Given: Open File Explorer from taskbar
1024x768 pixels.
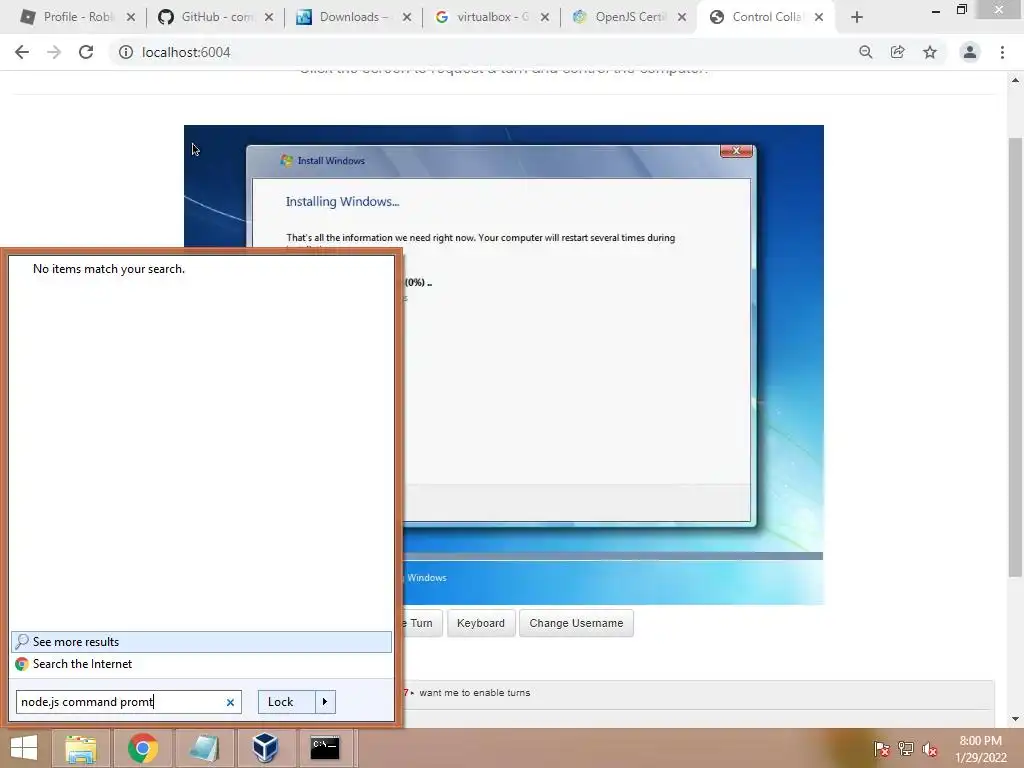Looking at the screenshot, I should point(81,748).
